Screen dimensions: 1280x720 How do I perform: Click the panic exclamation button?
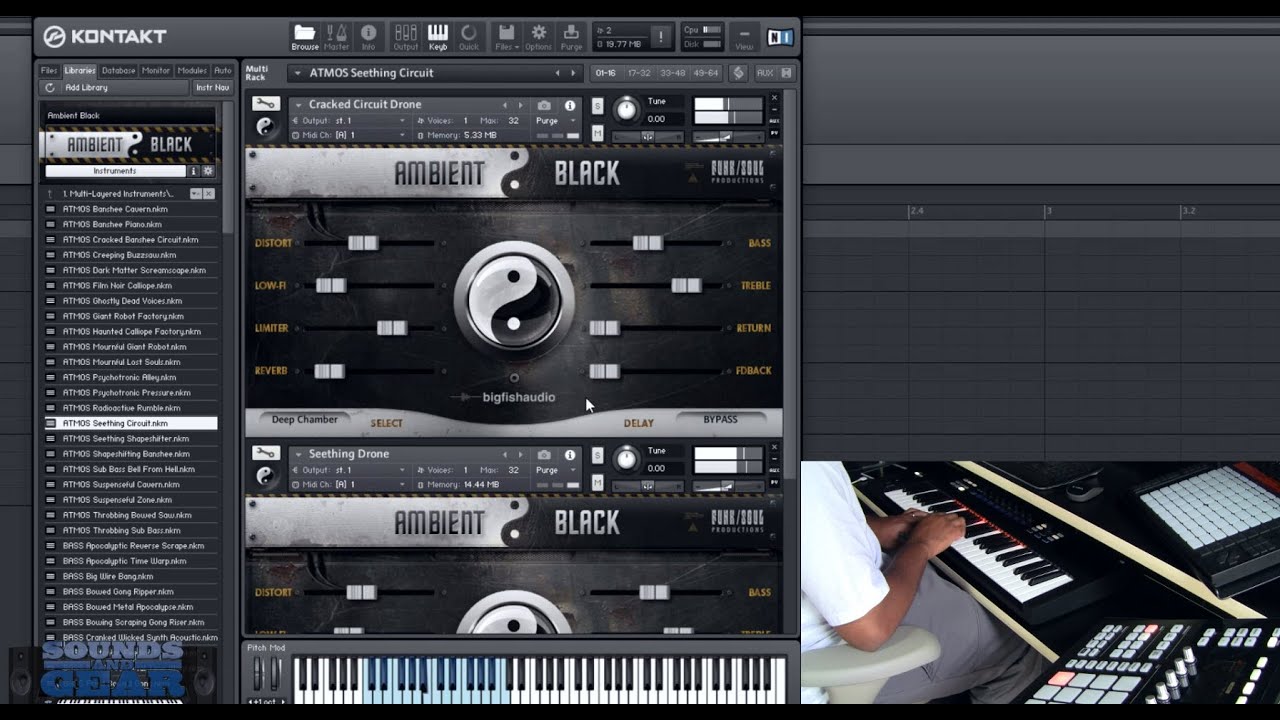(x=661, y=37)
